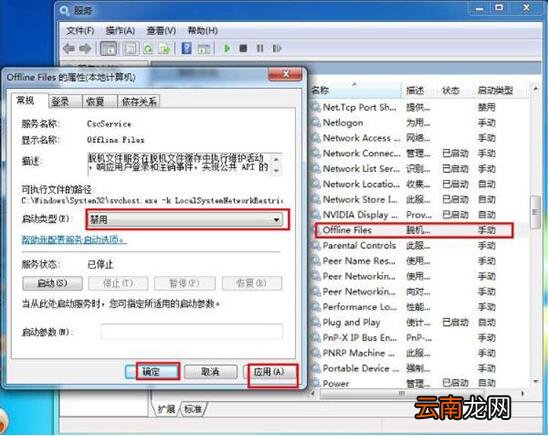Start service with the green play icon

(x=227, y=48)
